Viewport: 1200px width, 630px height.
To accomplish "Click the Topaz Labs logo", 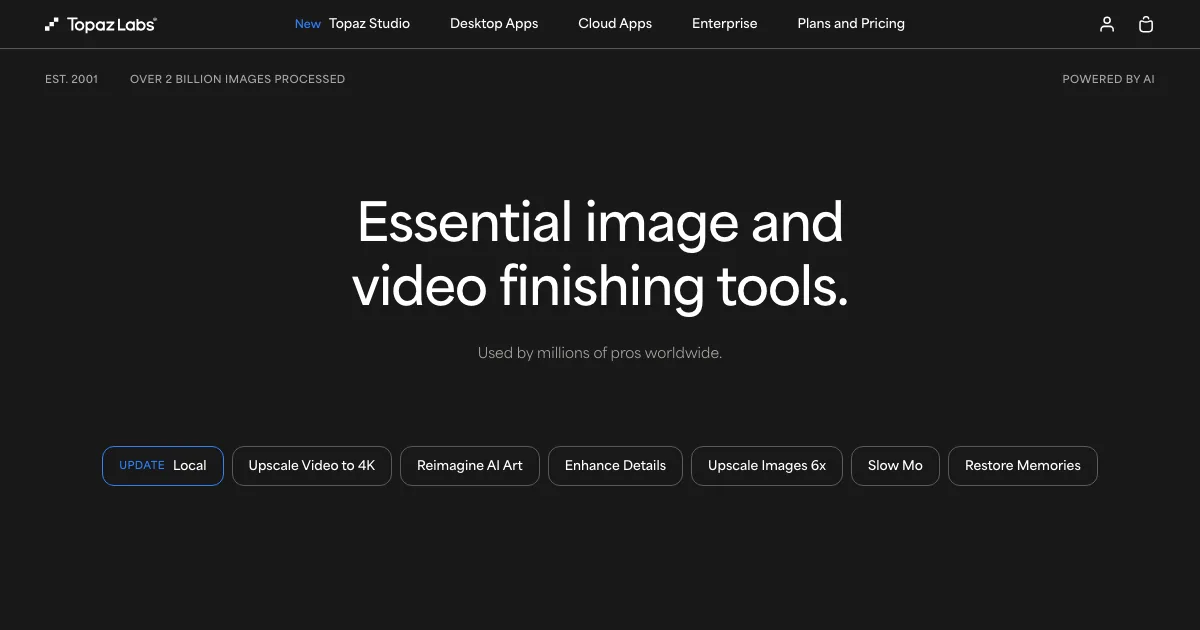I will click(x=101, y=24).
